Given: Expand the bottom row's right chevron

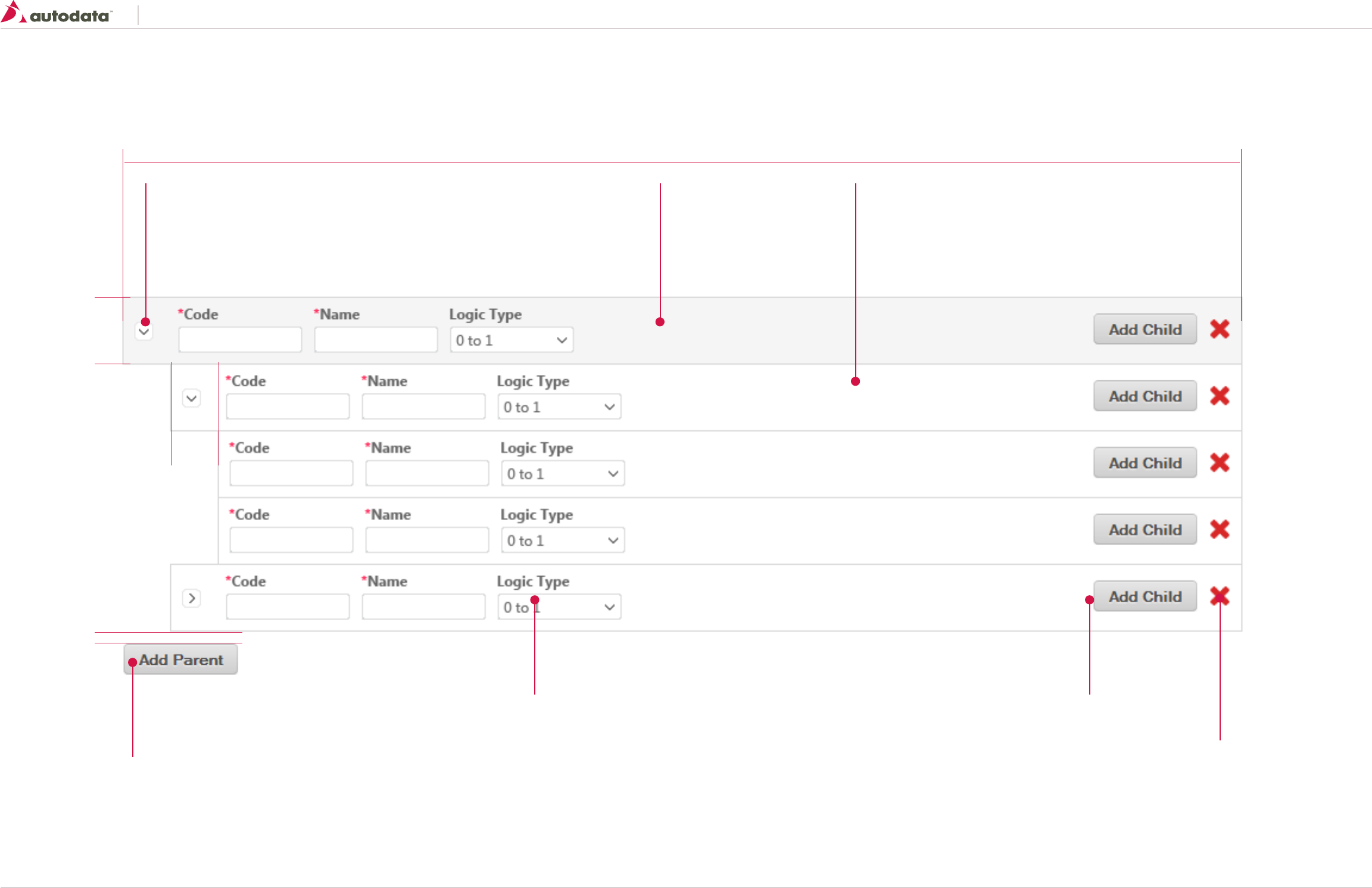Looking at the screenshot, I should (191, 598).
